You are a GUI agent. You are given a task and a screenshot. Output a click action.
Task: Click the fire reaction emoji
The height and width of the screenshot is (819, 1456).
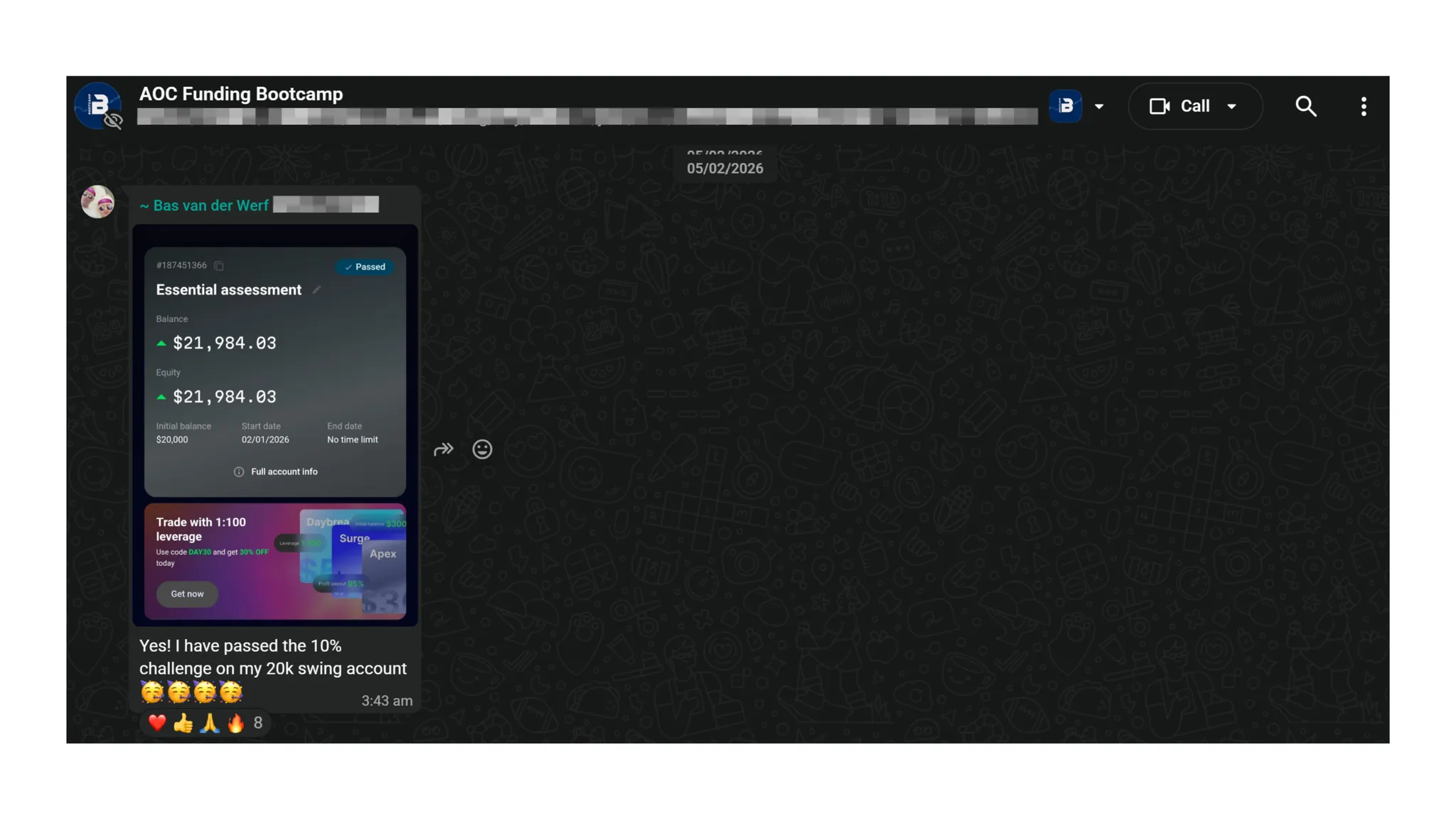pyautogui.click(x=235, y=723)
